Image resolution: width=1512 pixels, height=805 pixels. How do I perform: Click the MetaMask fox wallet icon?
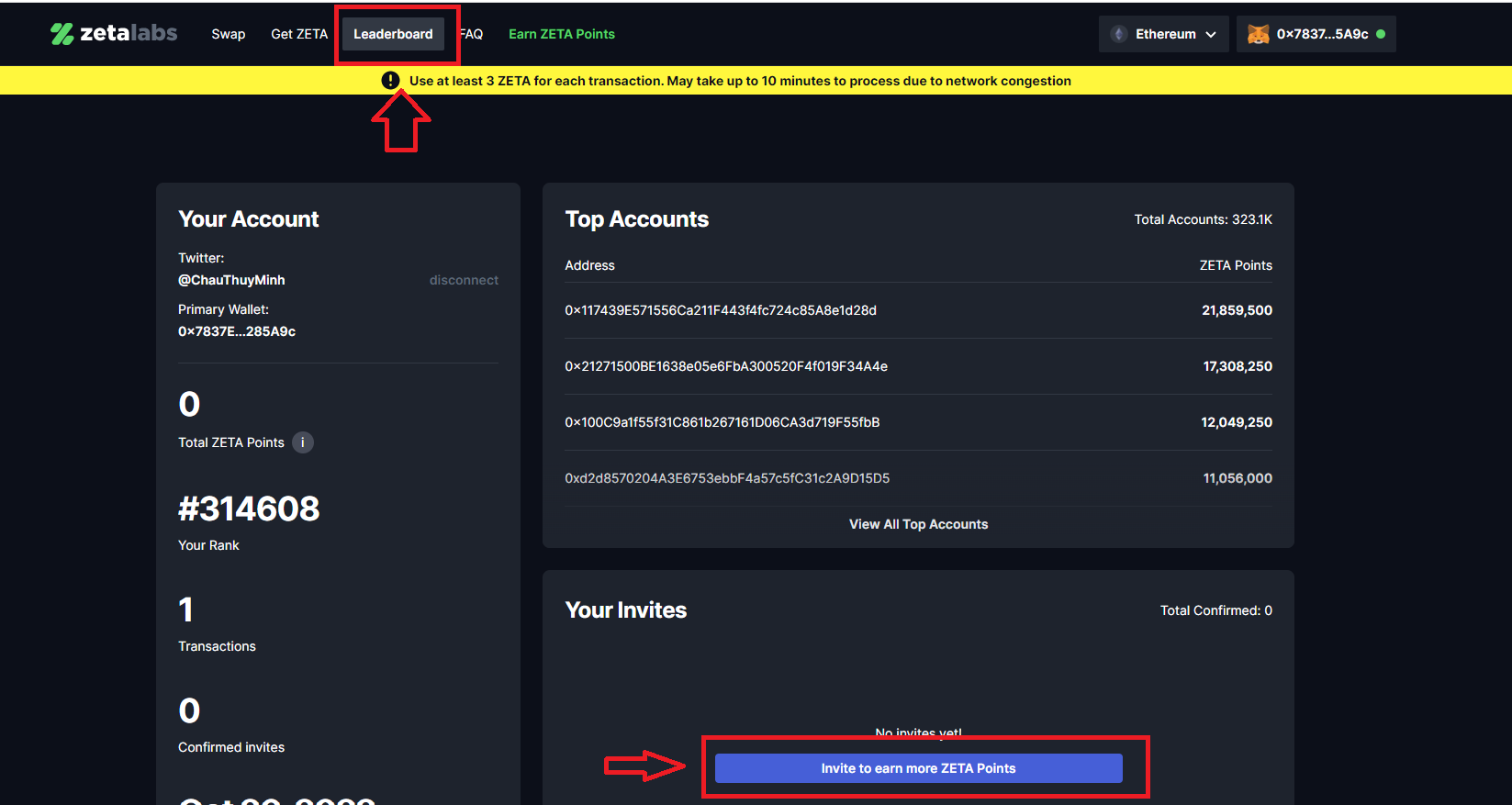[1258, 34]
